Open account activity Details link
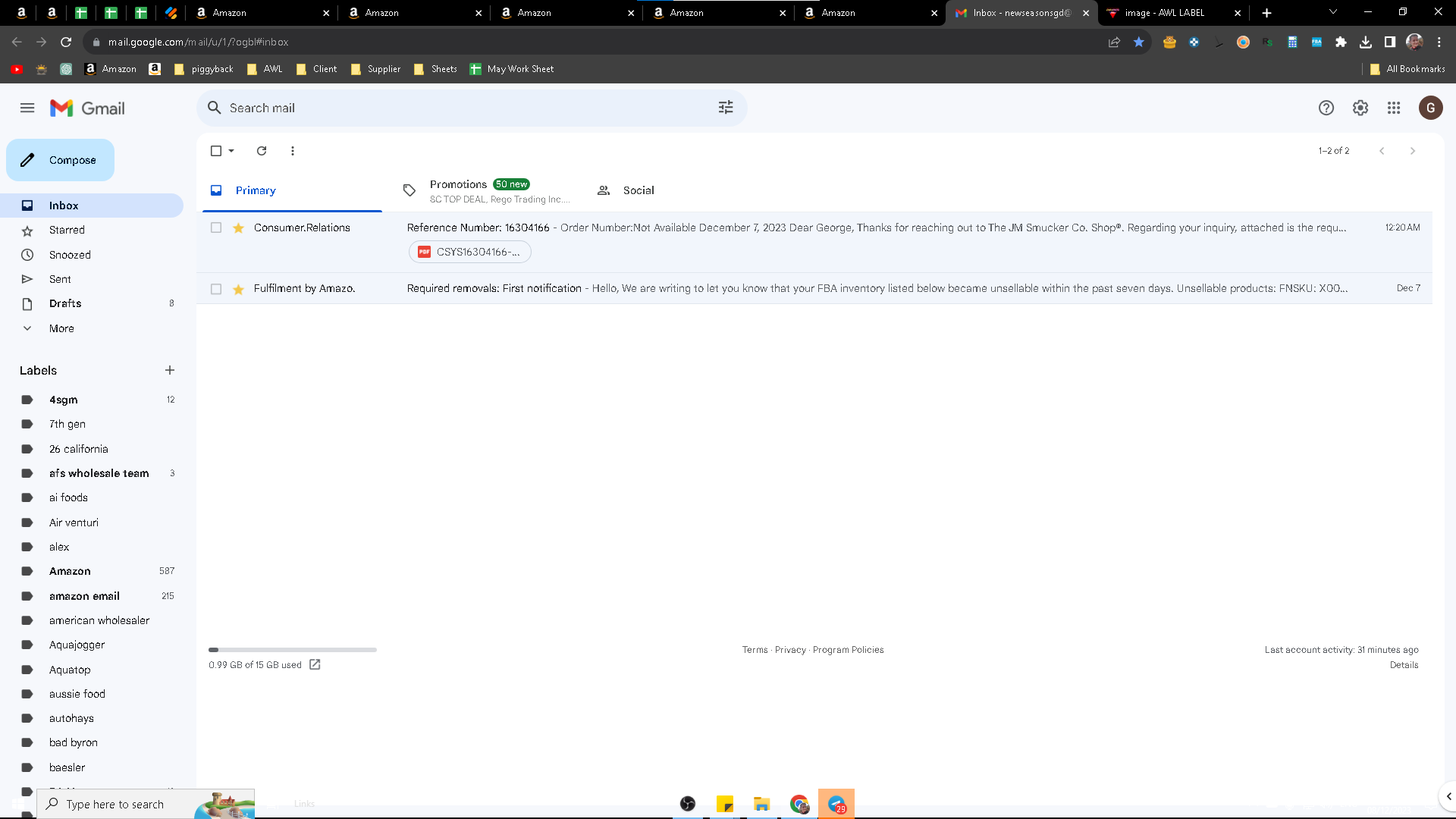 pos(1404,665)
